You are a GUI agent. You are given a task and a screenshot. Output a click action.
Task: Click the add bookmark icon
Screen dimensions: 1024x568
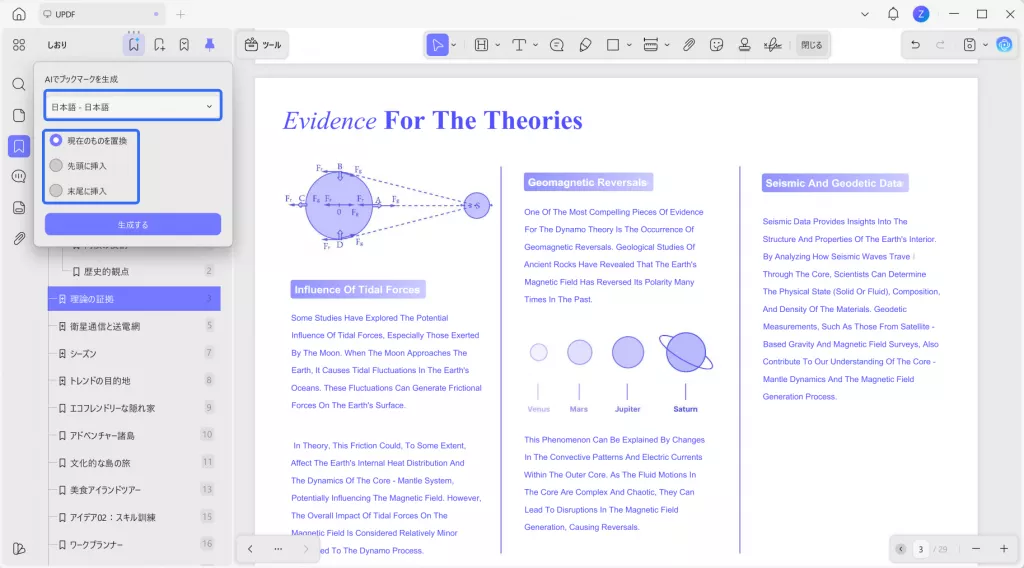point(159,44)
